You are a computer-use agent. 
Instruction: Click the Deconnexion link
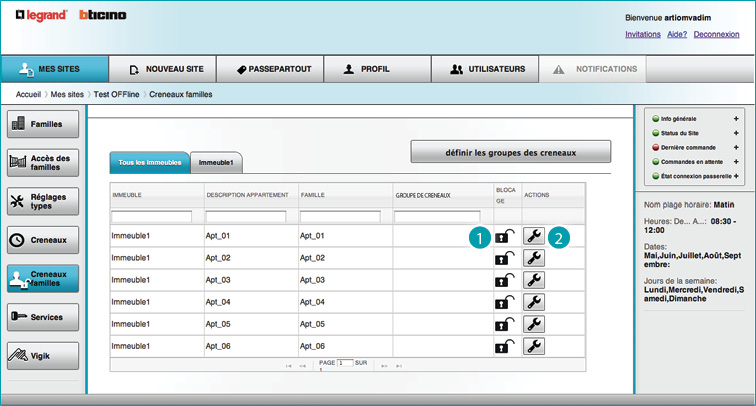pyautogui.click(x=717, y=33)
